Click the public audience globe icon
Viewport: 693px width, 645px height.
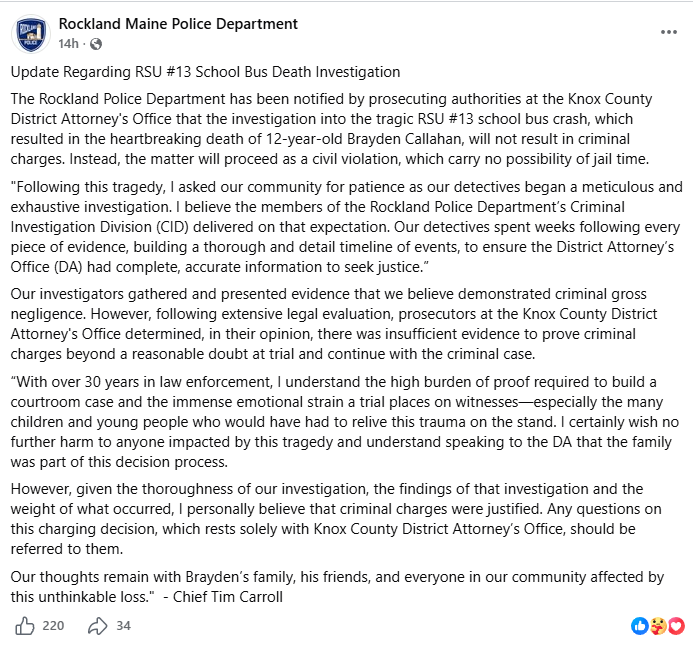(x=95, y=44)
